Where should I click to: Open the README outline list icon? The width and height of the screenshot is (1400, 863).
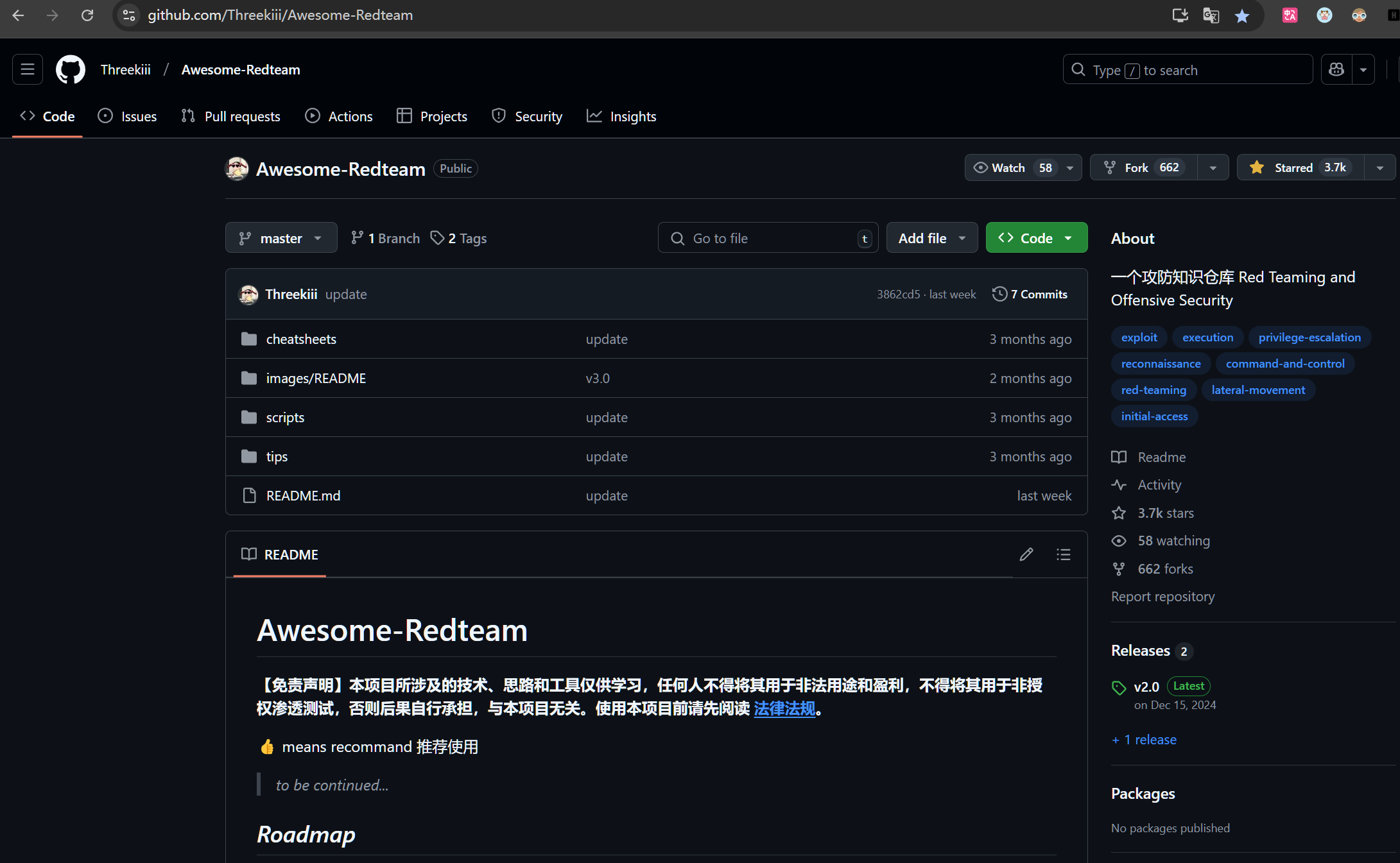tap(1064, 554)
